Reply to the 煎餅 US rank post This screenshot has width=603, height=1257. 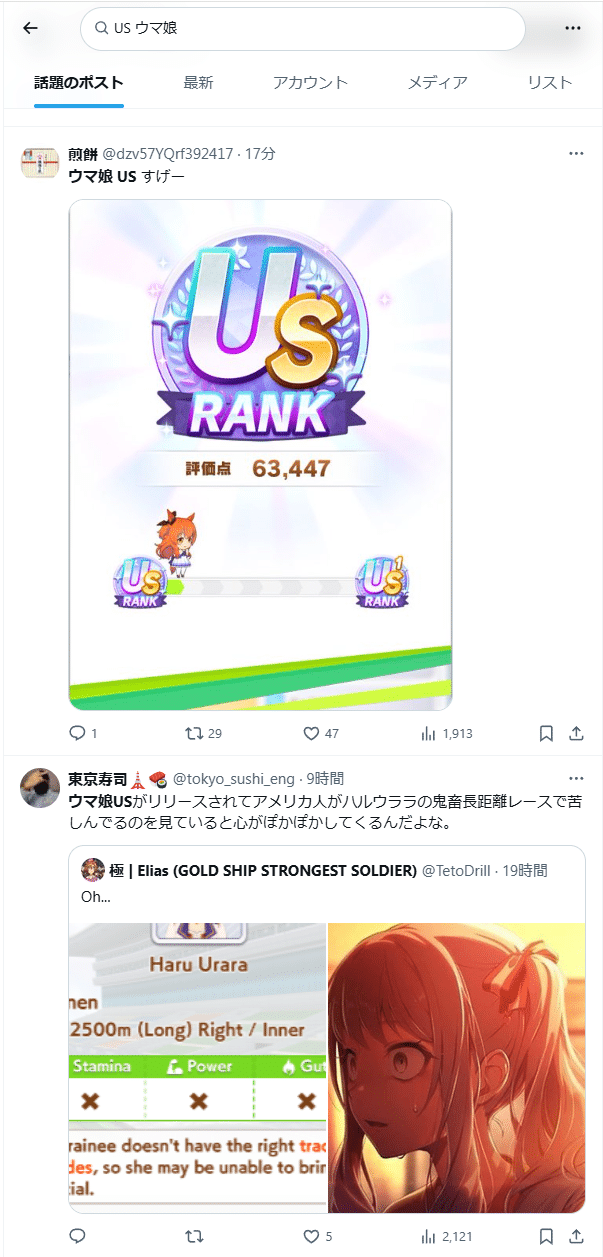78,734
